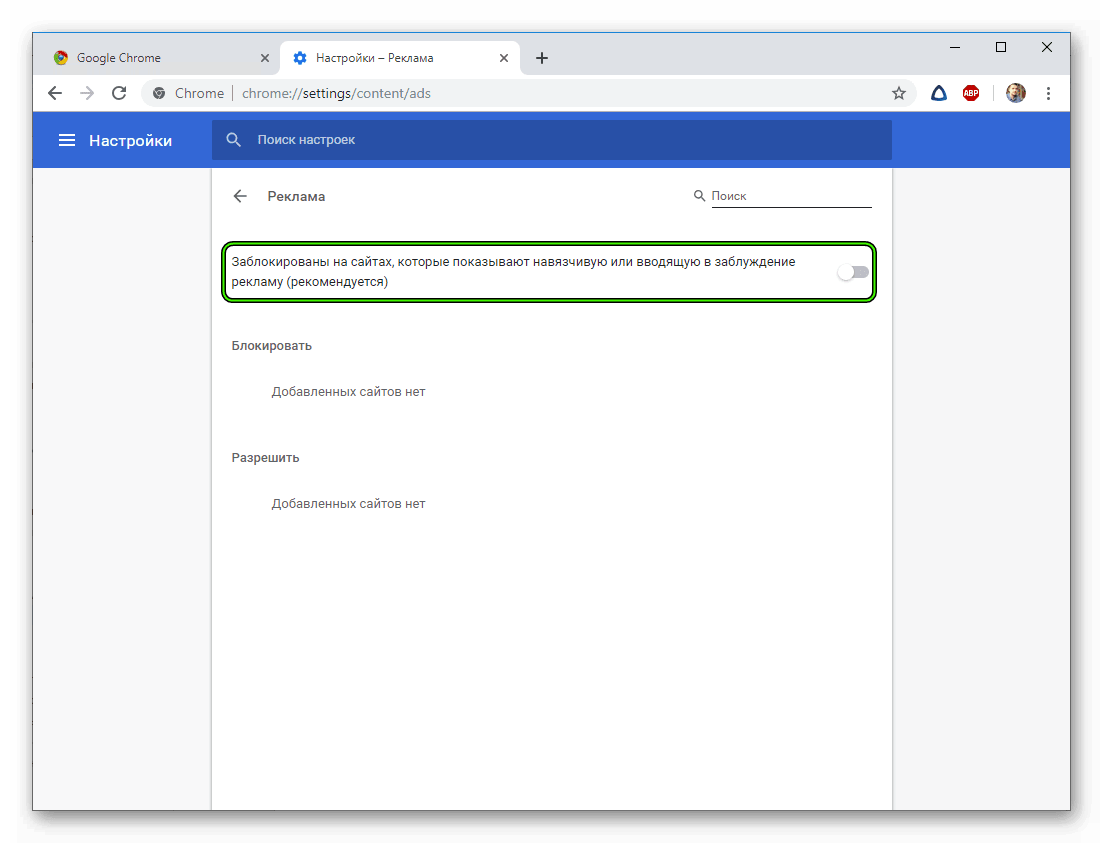Click the browser forward arrow
The image size is (1103, 843).
point(87,93)
